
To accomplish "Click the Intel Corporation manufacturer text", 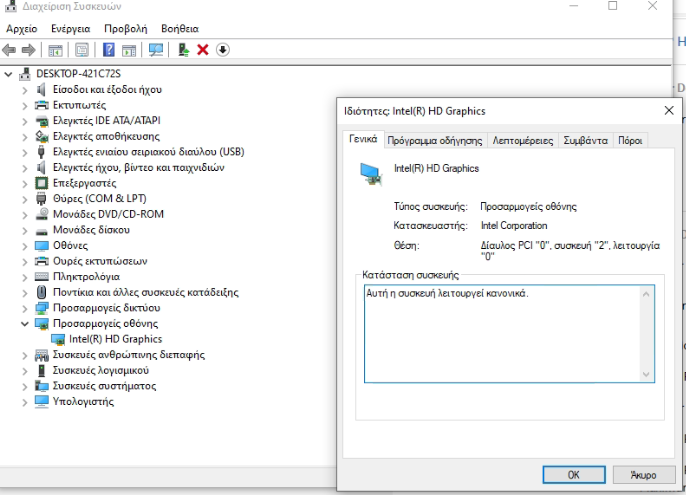I will pyautogui.click(x=514, y=226).
